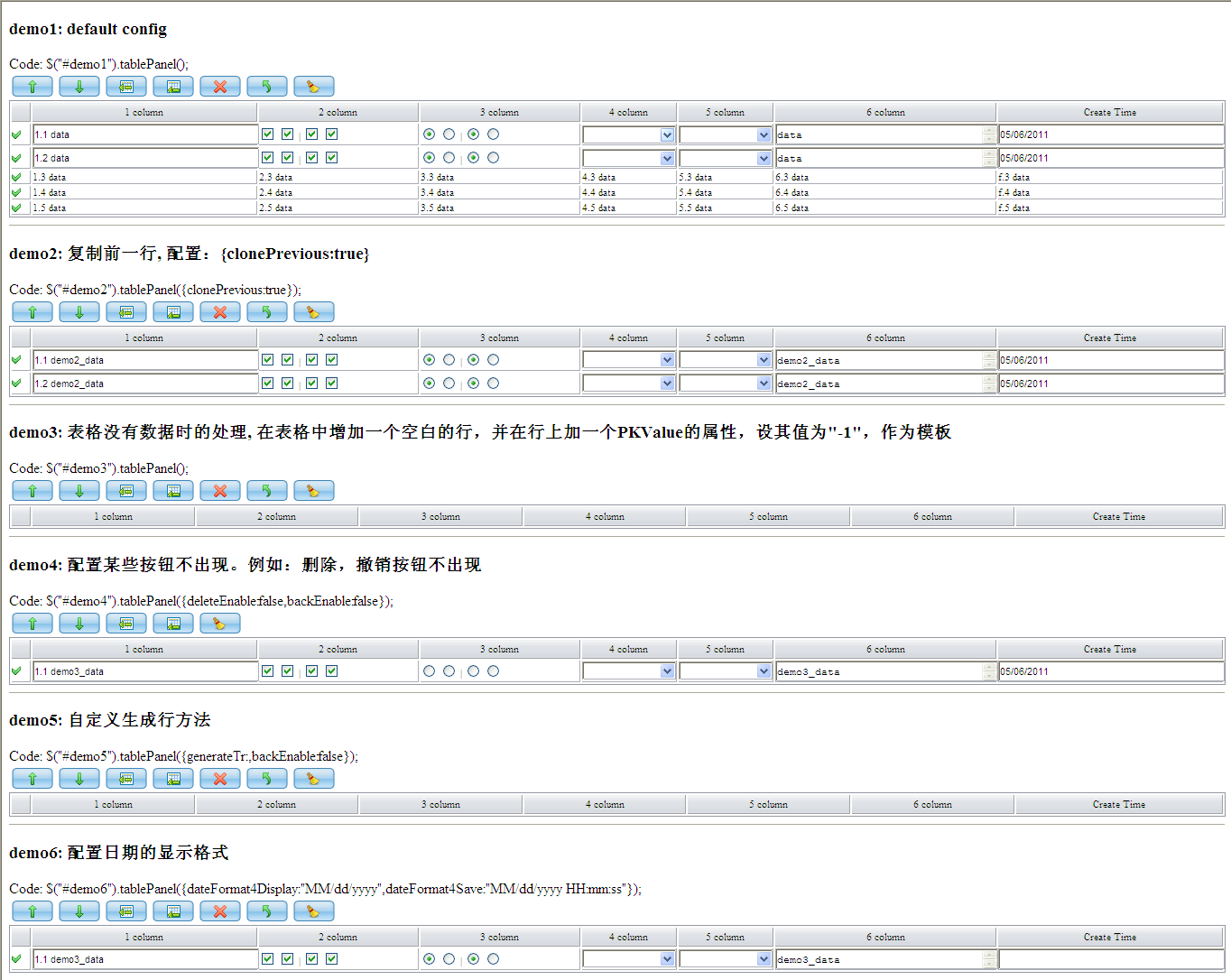This screenshot has height=980, width=1231.
Task: Click demo2's green undo arrow button
Action: click(267, 312)
